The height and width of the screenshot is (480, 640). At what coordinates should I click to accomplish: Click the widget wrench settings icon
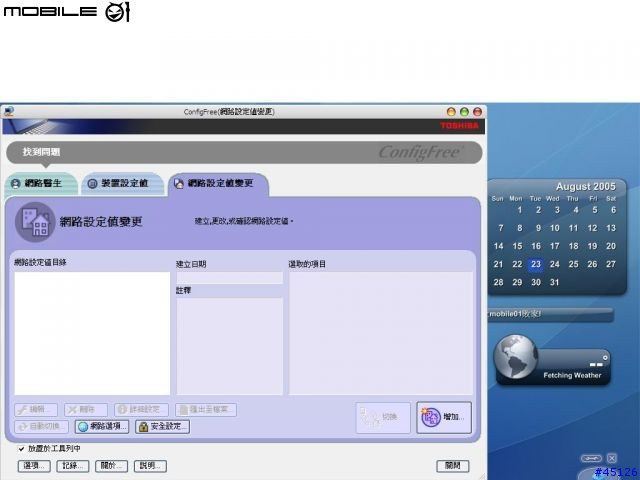point(591,458)
